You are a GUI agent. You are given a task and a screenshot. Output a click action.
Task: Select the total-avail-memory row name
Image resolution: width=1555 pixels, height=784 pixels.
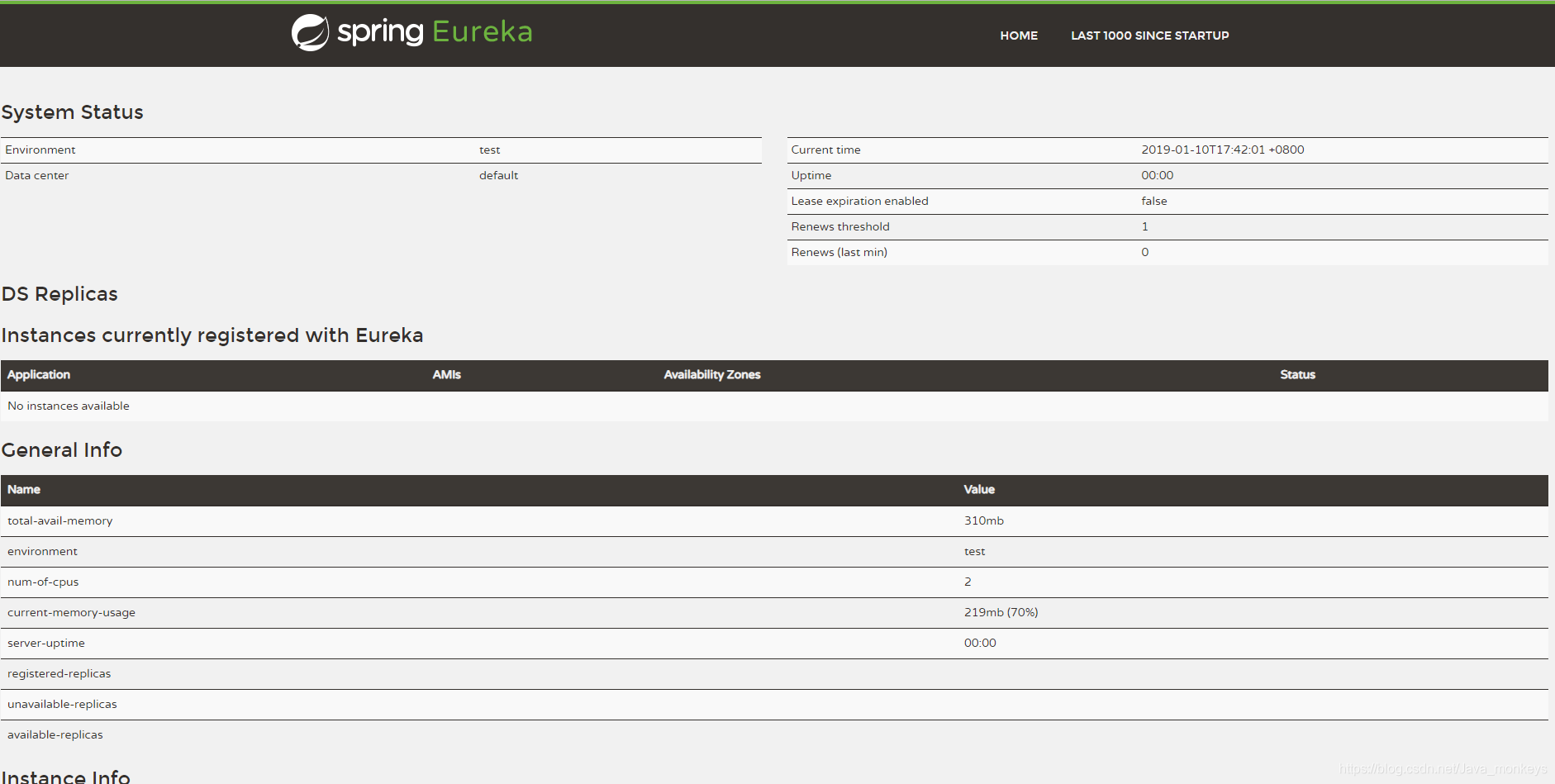pos(60,520)
